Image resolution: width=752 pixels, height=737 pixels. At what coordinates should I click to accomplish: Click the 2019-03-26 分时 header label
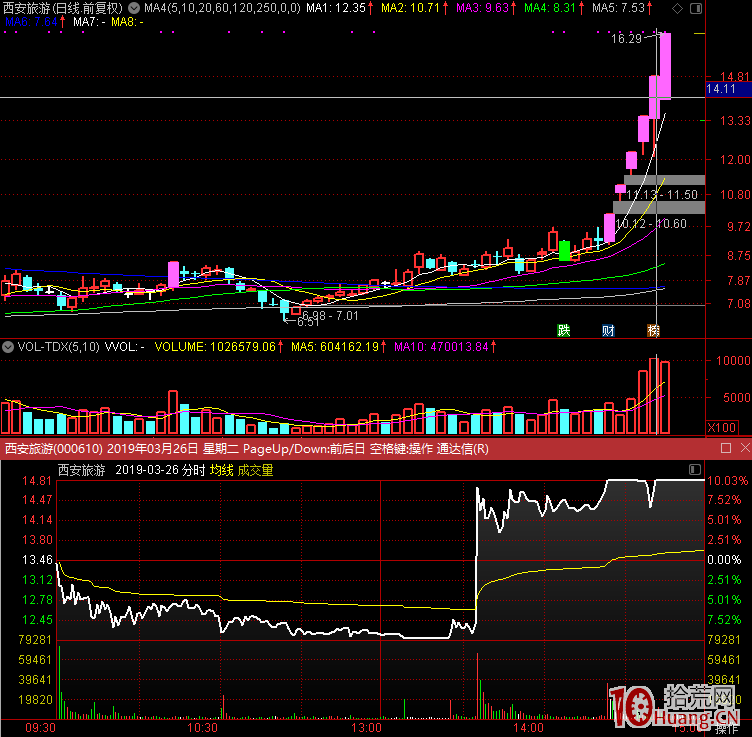[160, 470]
